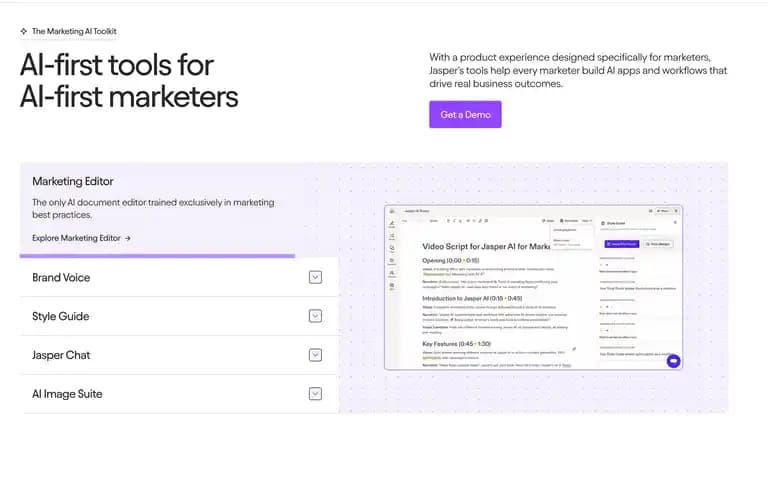The height and width of the screenshot is (480, 768).
Task: Expand the Jasper Chat chevron
Action: tap(315, 355)
